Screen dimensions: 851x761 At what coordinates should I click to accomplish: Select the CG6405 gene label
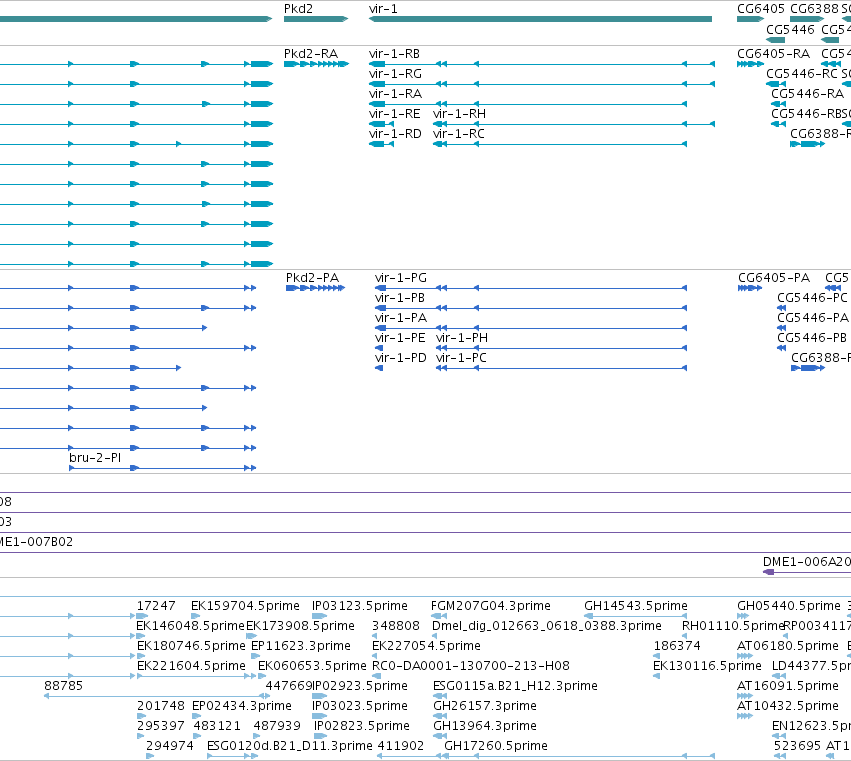760,9
